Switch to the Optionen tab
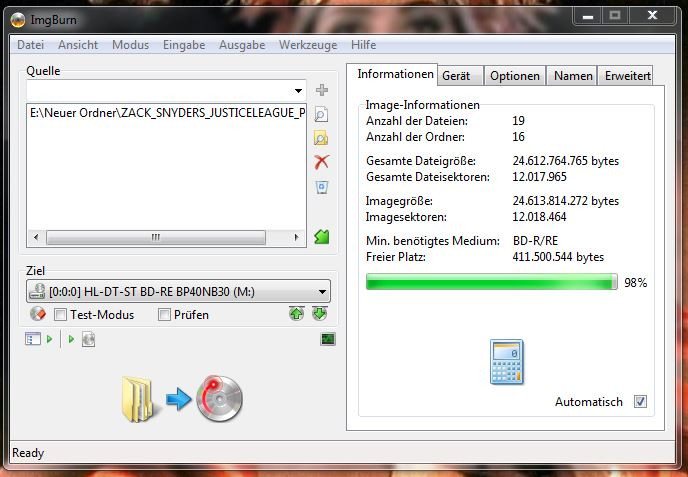This screenshot has height=477, width=688. tap(515, 76)
